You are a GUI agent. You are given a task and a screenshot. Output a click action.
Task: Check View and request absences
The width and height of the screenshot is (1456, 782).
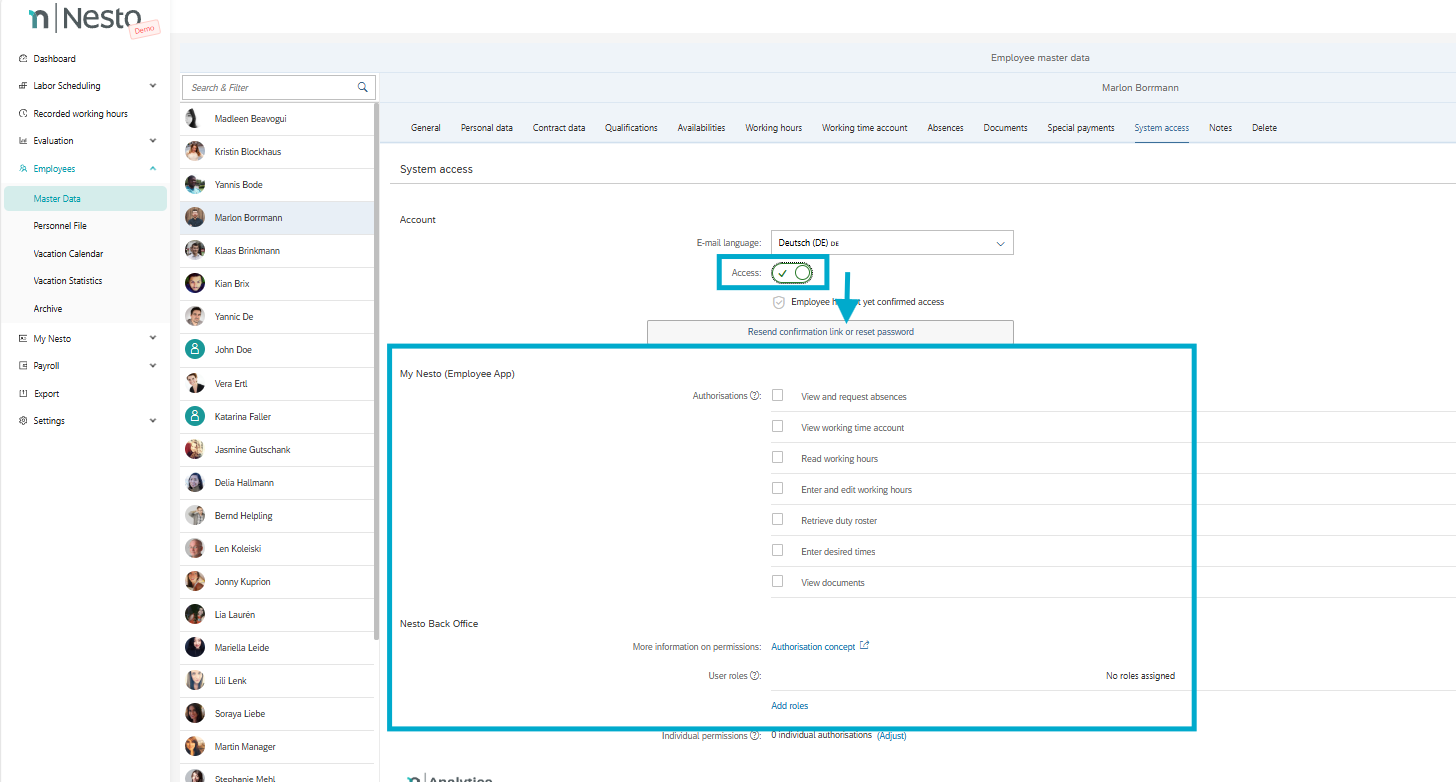pyautogui.click(x=777, y=396)
